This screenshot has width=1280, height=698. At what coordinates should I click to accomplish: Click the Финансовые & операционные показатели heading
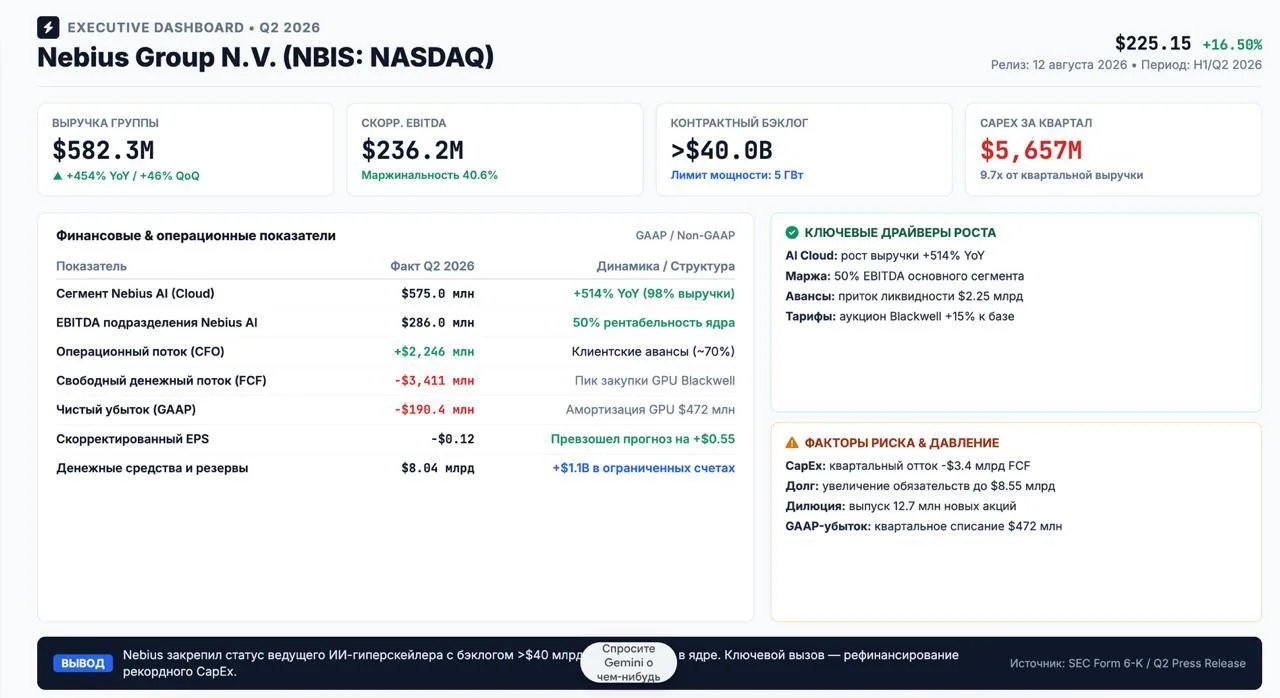196,236
